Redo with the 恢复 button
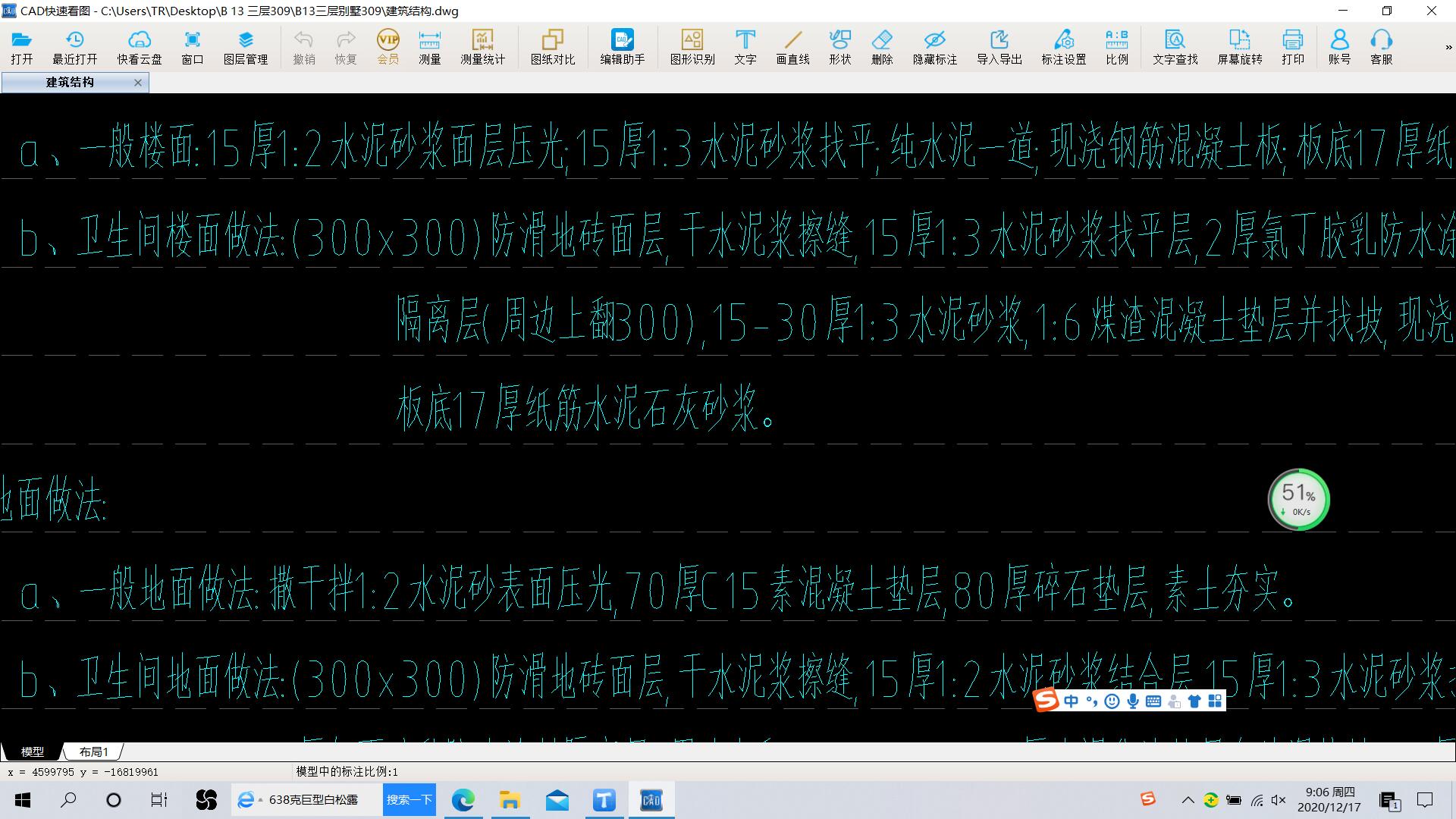 pos(346,47)
